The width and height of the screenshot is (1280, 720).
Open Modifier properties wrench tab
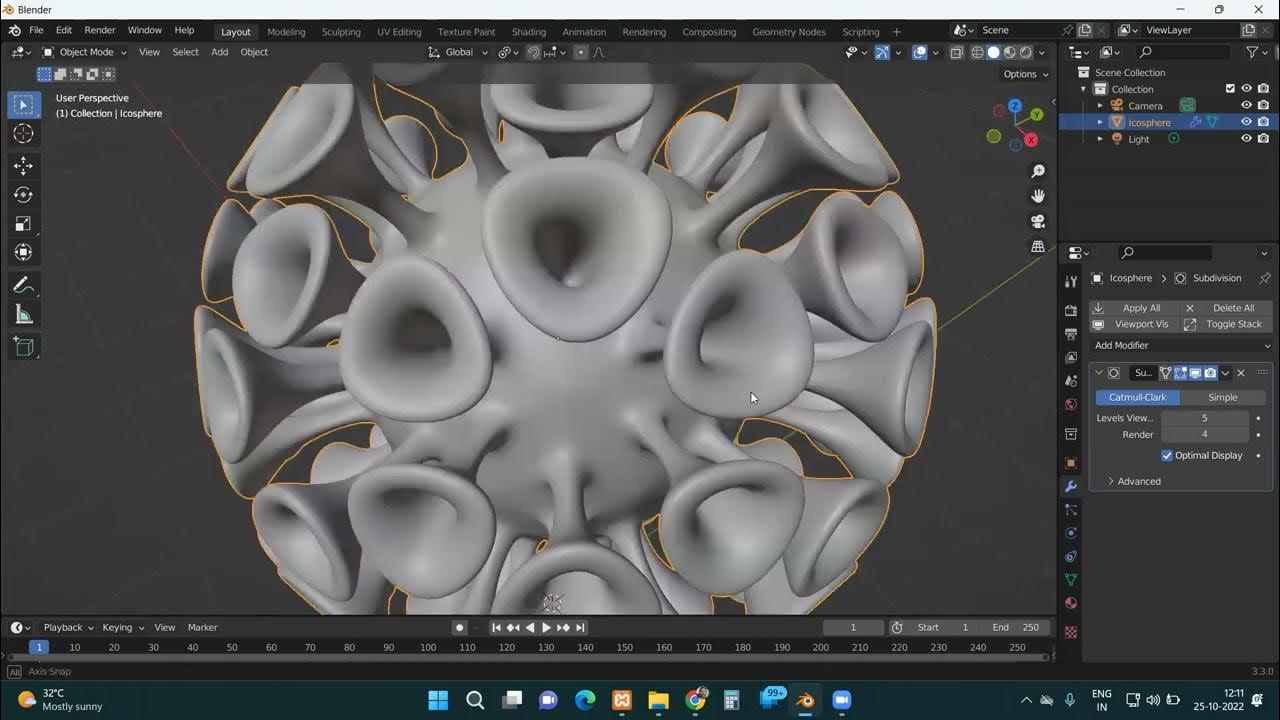point(1071,487)
